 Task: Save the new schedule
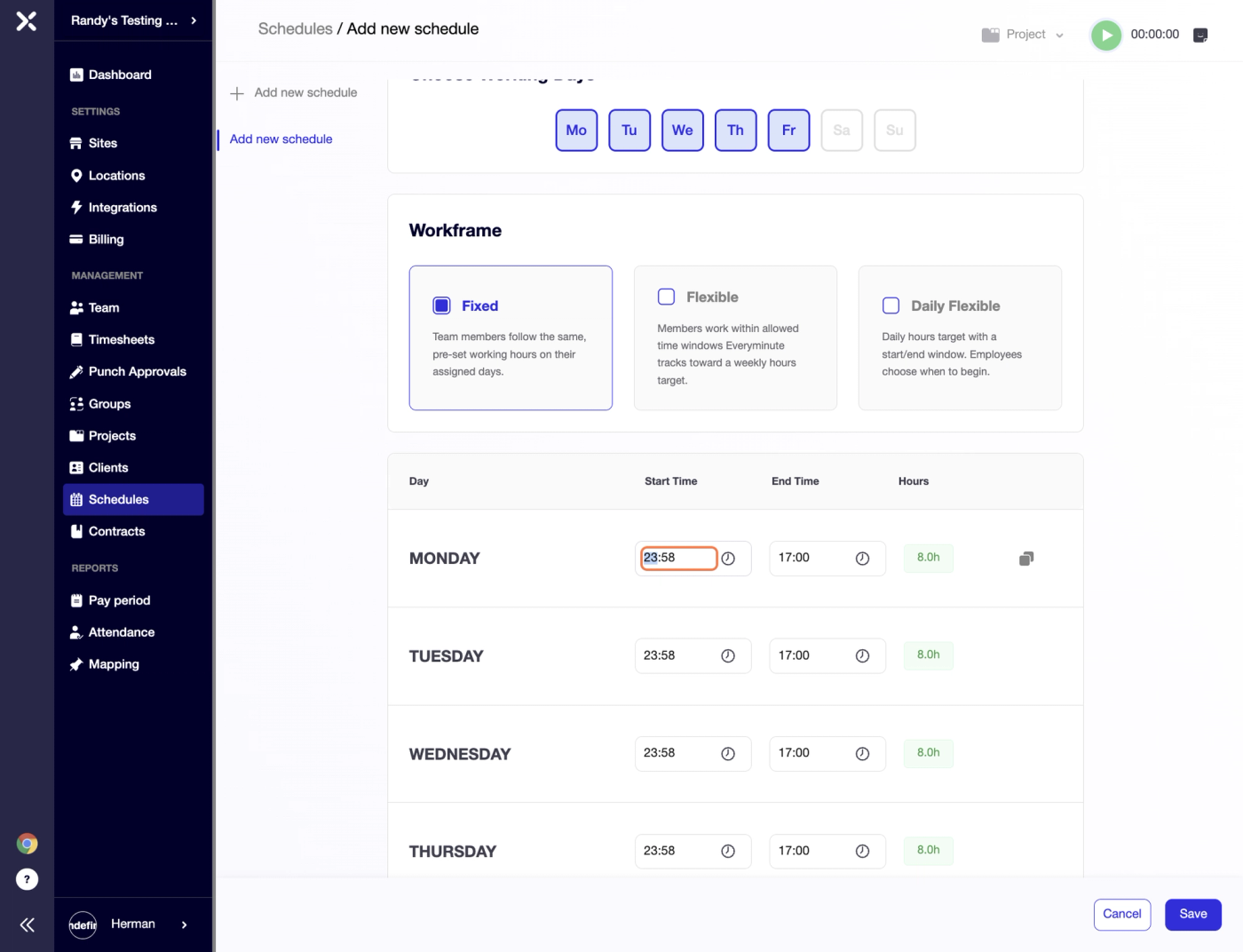pos(1192,915)
